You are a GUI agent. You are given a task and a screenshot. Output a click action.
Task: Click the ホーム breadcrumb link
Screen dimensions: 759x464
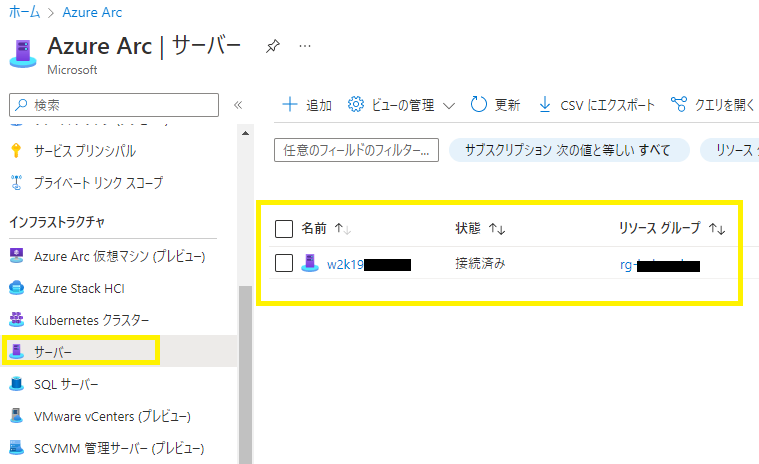click(x=25, y=12)
